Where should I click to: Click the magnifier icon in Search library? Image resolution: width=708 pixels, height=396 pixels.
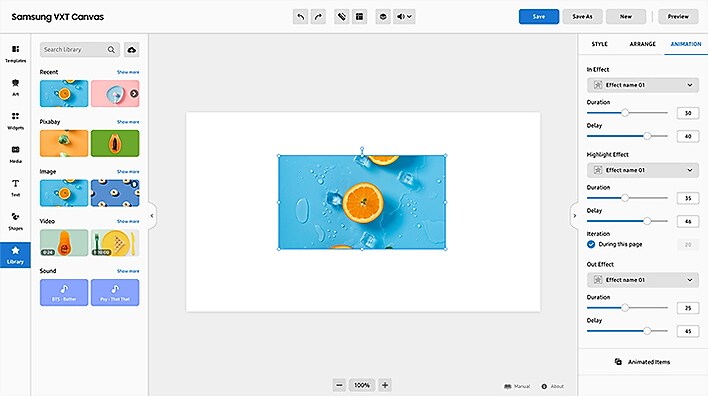(111, 50)
